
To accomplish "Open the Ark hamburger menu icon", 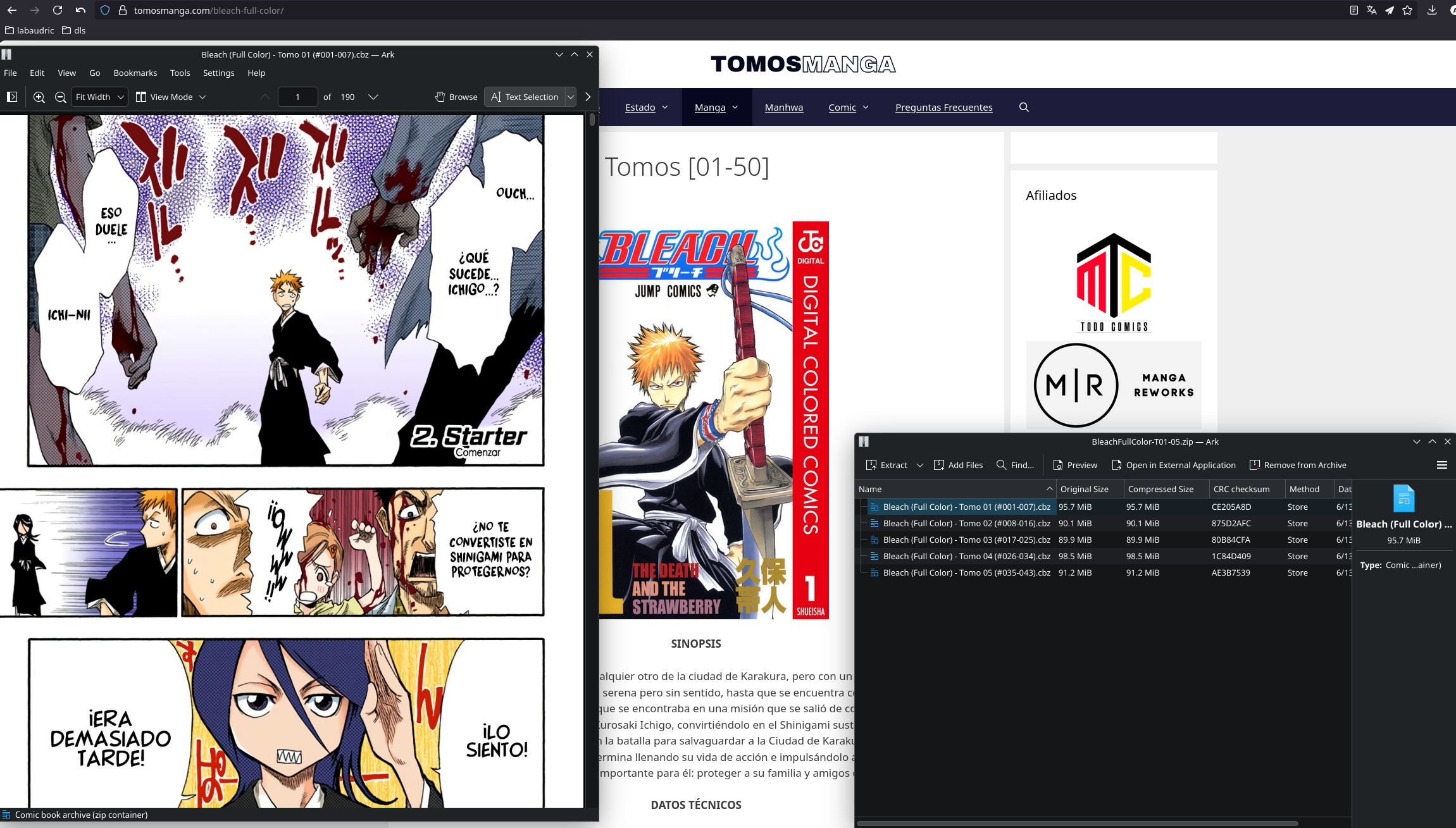I will pos(1442,465).
